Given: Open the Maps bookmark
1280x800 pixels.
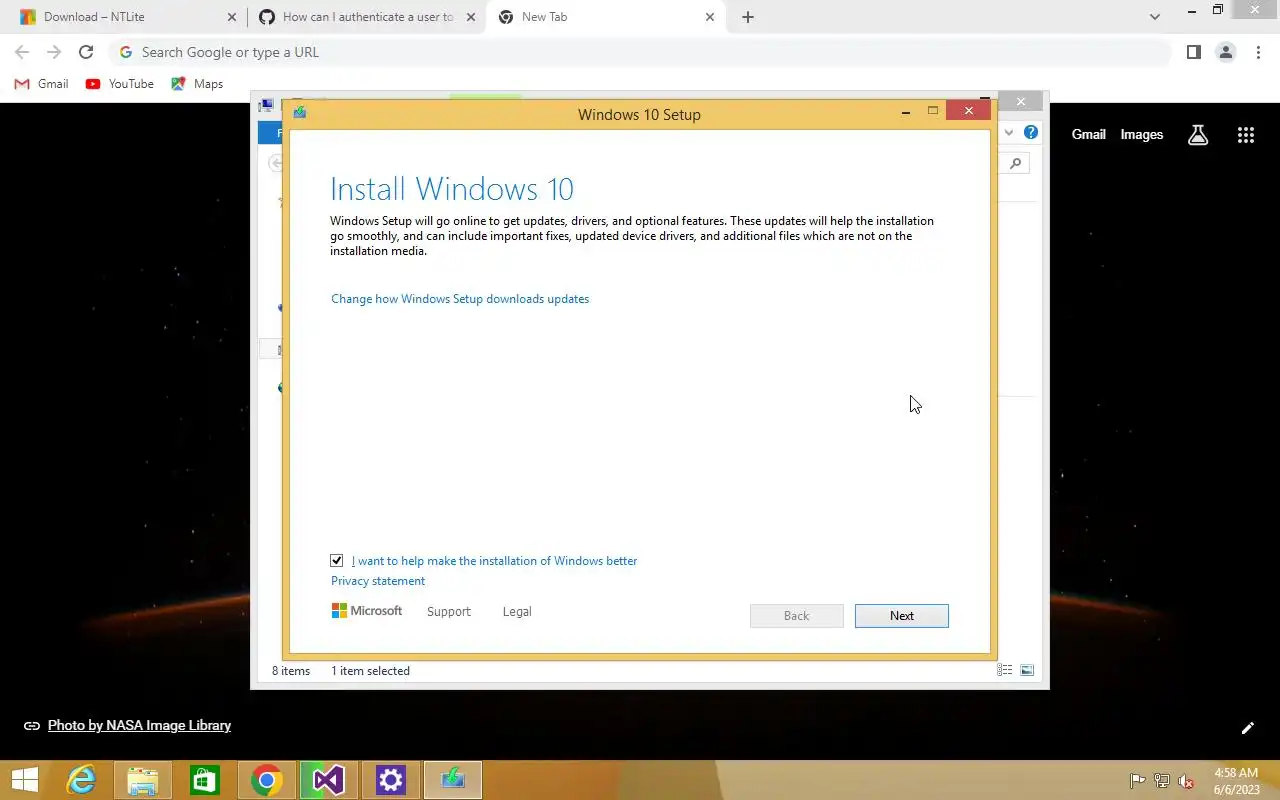Looking at the screenshot, I should pyautogui.click(x=197, y=84).
